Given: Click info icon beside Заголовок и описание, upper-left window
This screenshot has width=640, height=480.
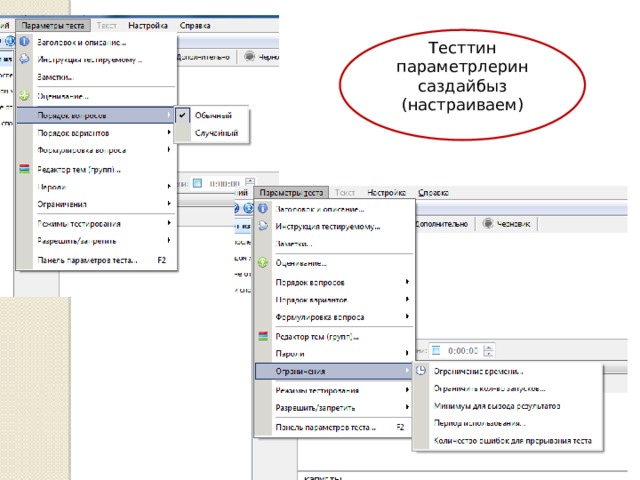Looking at the screenshot, I should click(24, 42).
